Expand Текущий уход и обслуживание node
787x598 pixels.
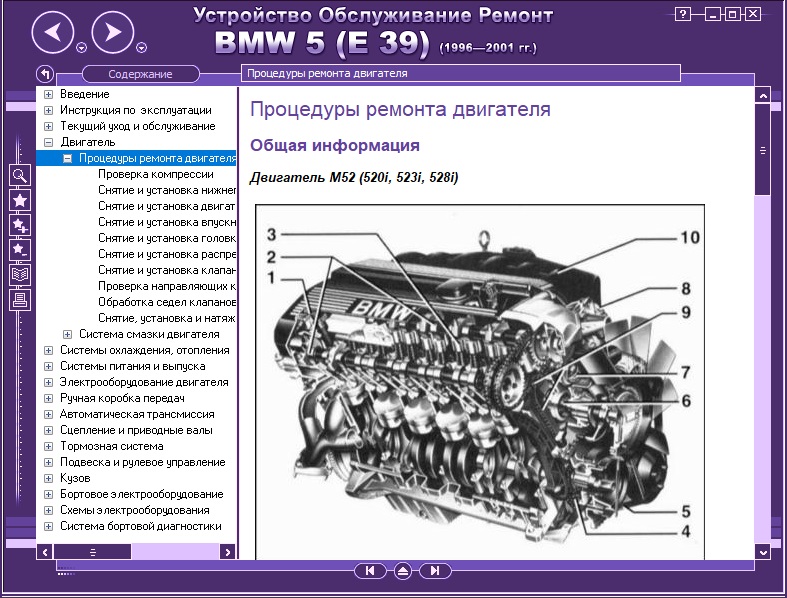click(48, 127)
